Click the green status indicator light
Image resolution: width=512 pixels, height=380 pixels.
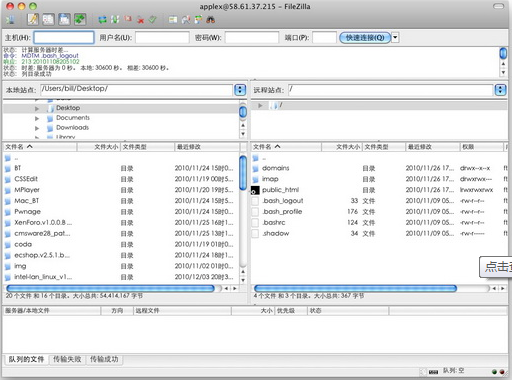click(494, 372)
